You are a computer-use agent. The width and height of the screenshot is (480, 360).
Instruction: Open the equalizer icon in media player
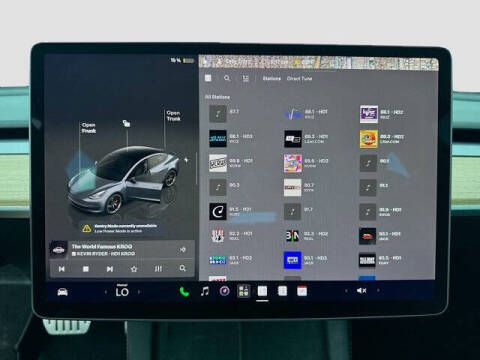coord(158,269)
